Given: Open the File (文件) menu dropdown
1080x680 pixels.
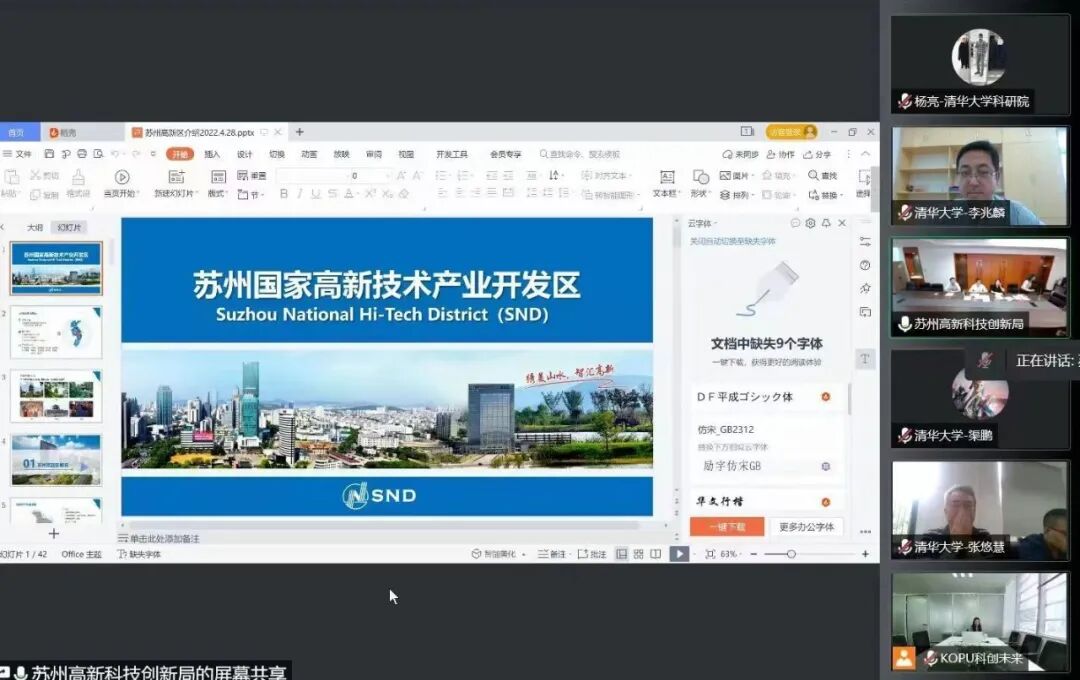Looking at the screenshot, I should click(18, 154).
